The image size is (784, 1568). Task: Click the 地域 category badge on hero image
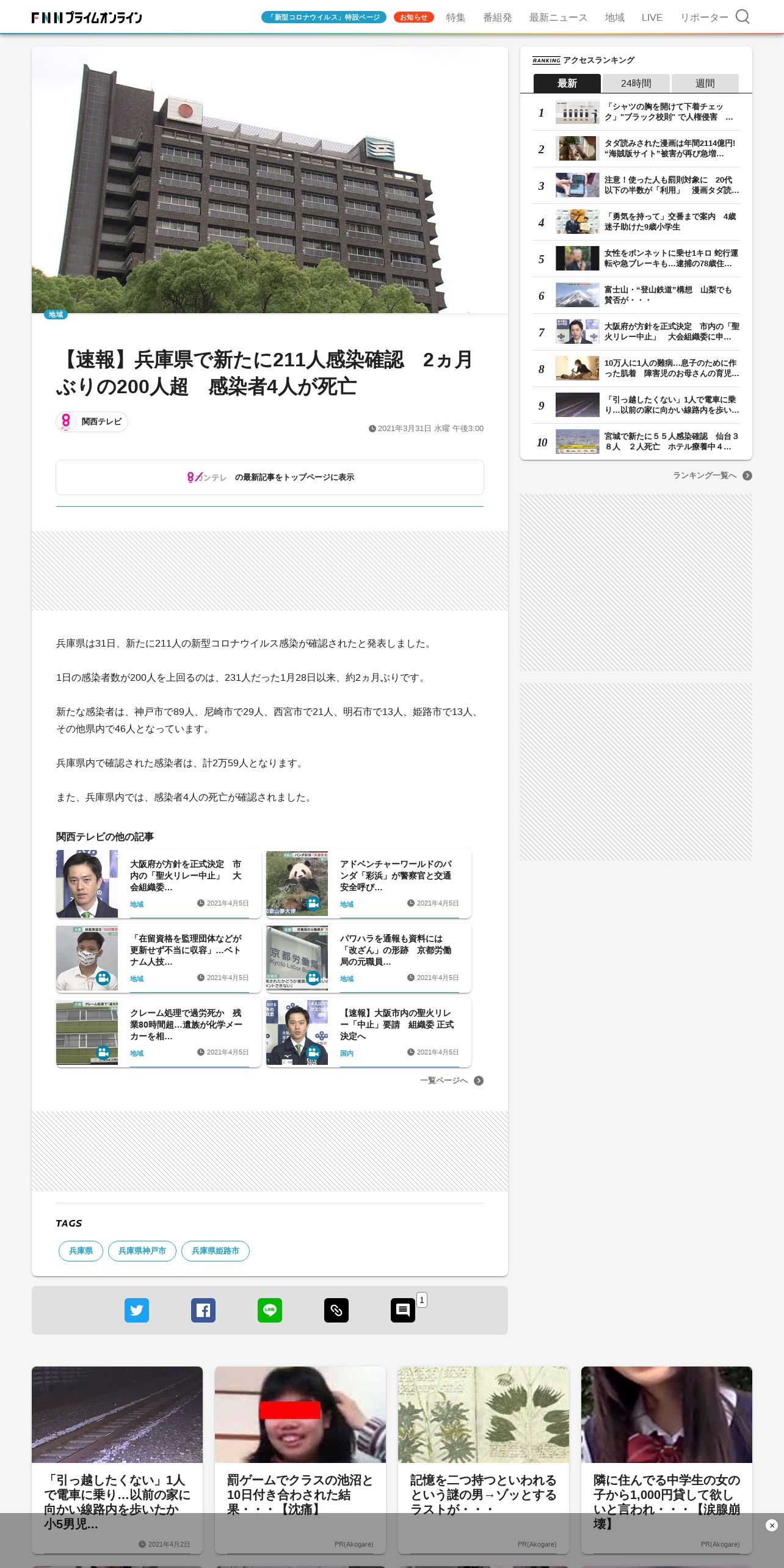coord(56,314)
